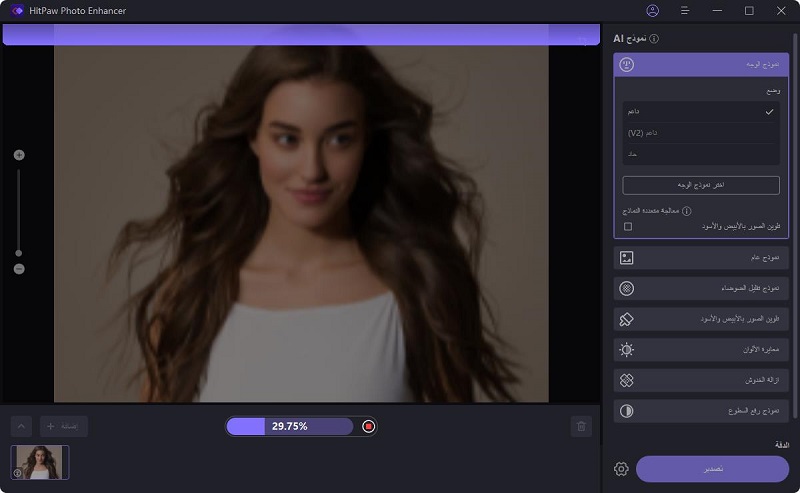Select the Color Calibration model item
This screenshot has width=800, height=493.
700,350
